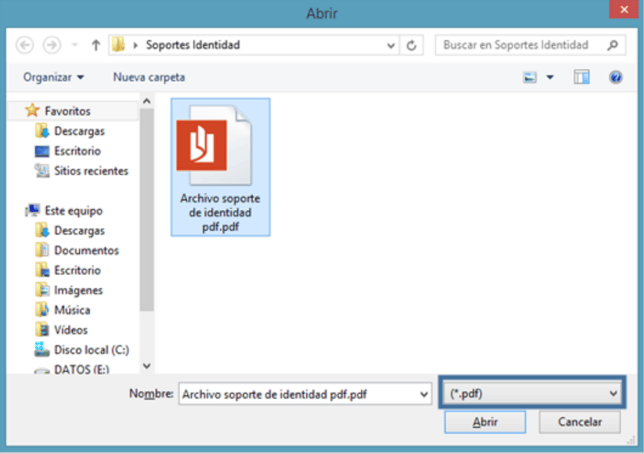Open Descargas under Favoritos
Viewport: 644px width, 454px height.
pyautogui.click(x=78, y=131)
